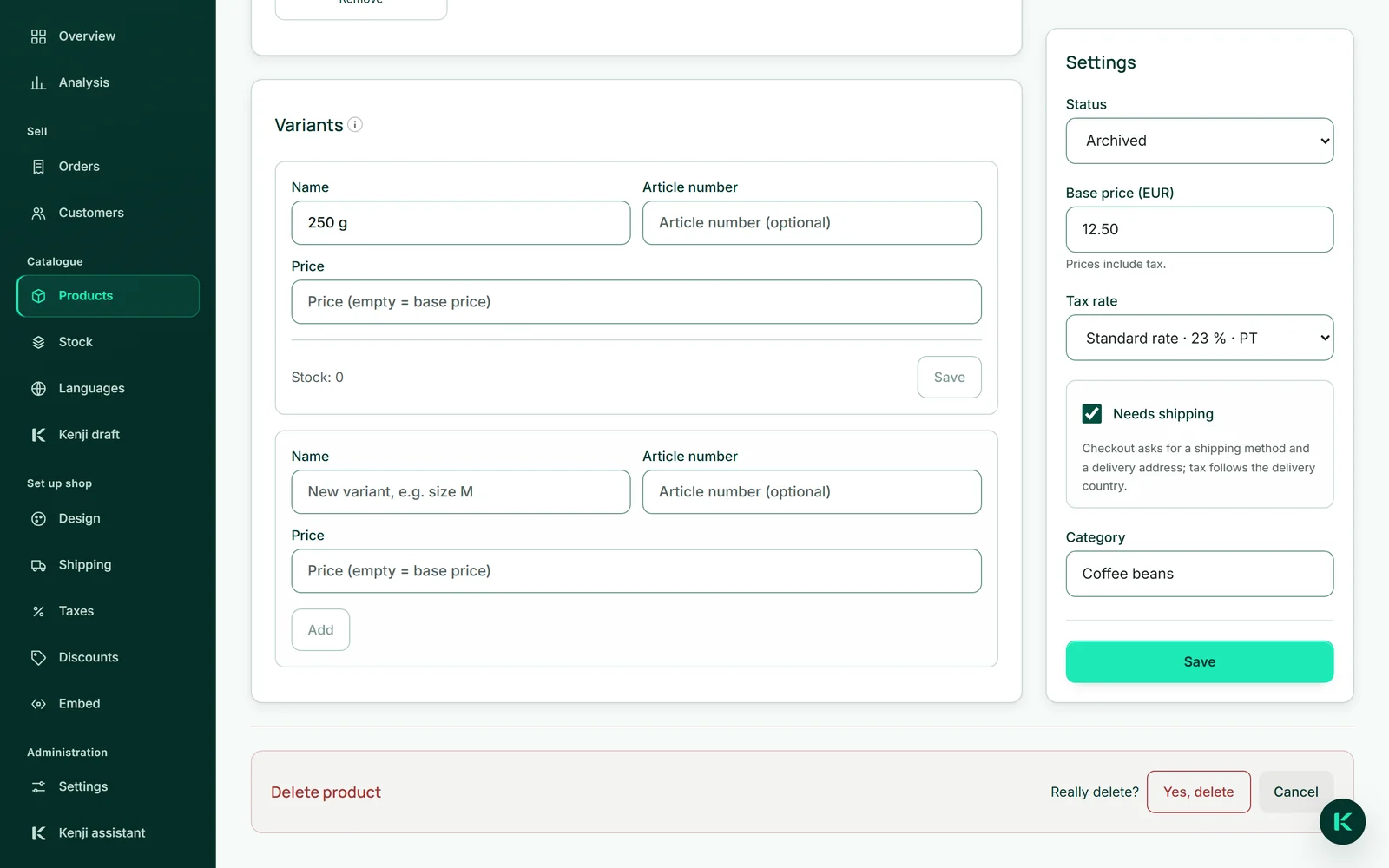Click the Embed code icon

pyautogui.click(x=38, y=704)
